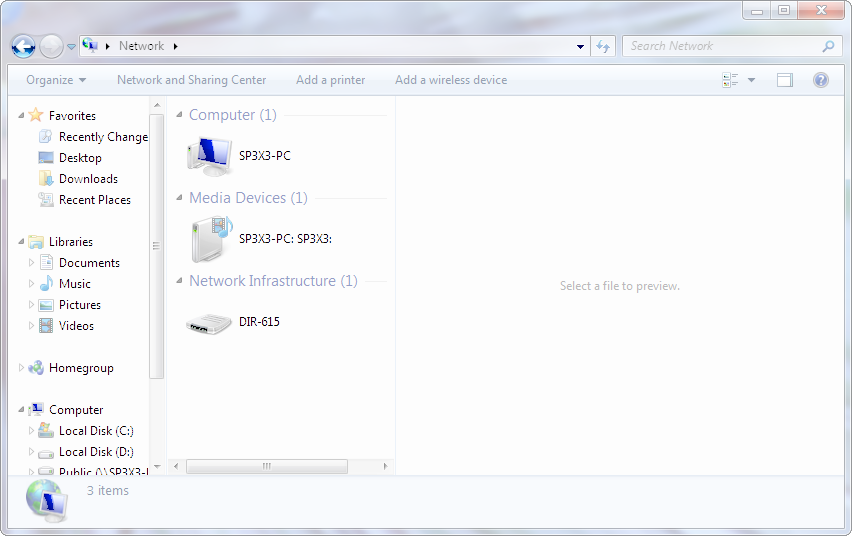852x536 pixels.
Task: Open Recent Places under Favorites
Action: pyautogui.click(x=95, y=200)
